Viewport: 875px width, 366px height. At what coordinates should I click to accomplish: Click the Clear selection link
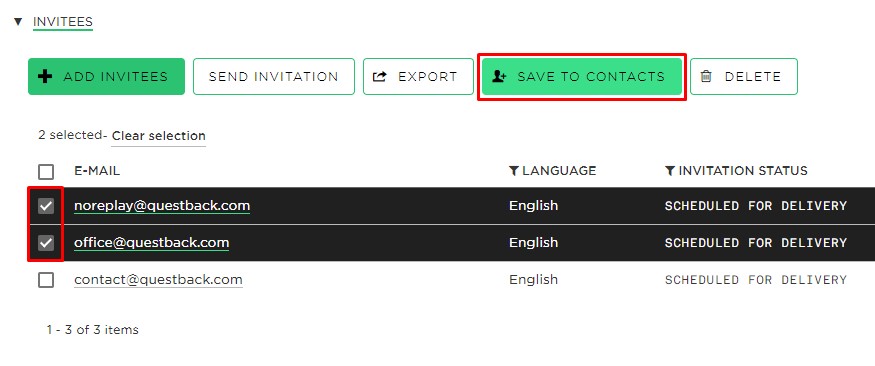pos(158,136)
